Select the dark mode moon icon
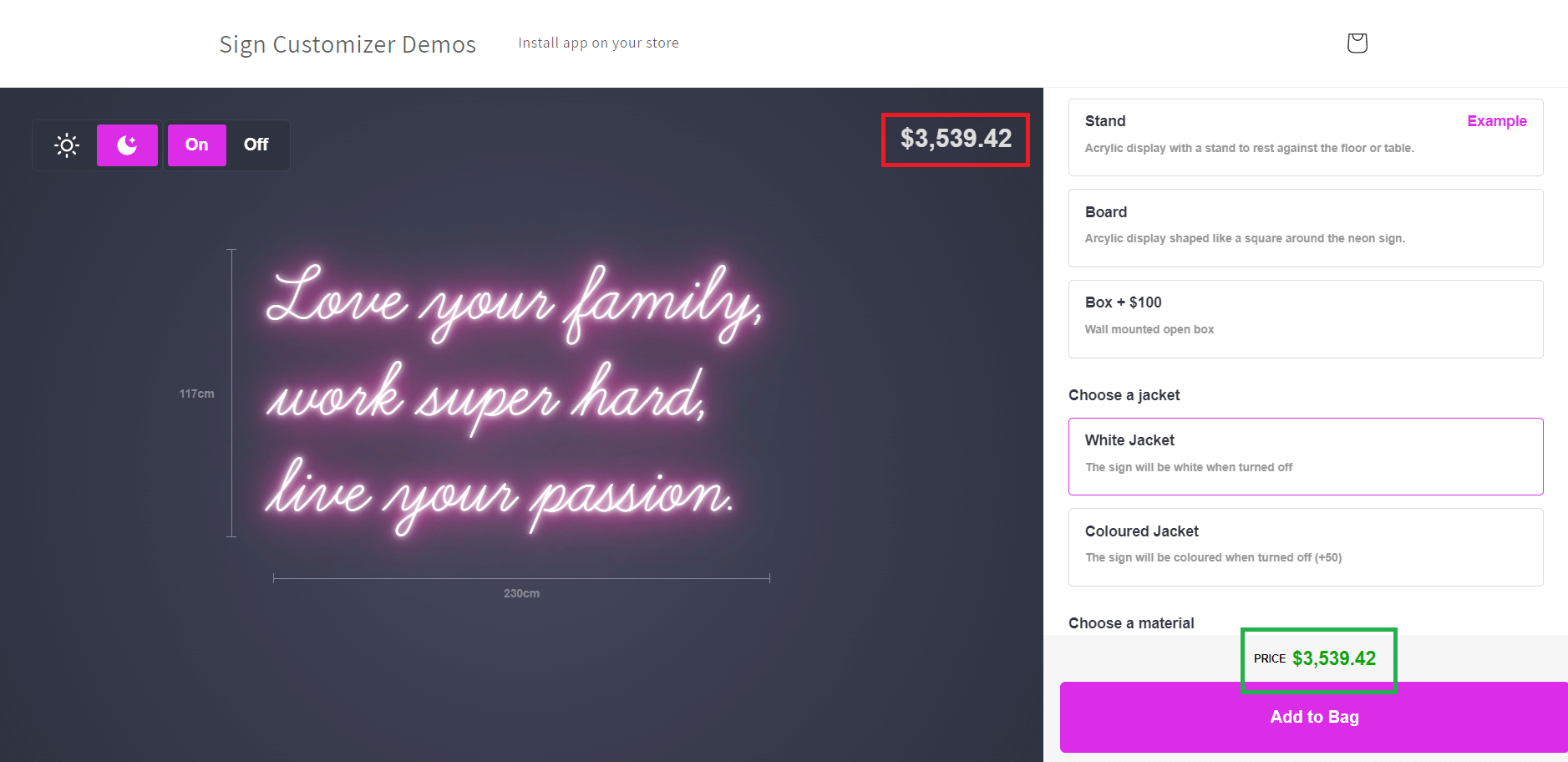This screenshot has height=762, width=1568. click(x=127, y=145)
